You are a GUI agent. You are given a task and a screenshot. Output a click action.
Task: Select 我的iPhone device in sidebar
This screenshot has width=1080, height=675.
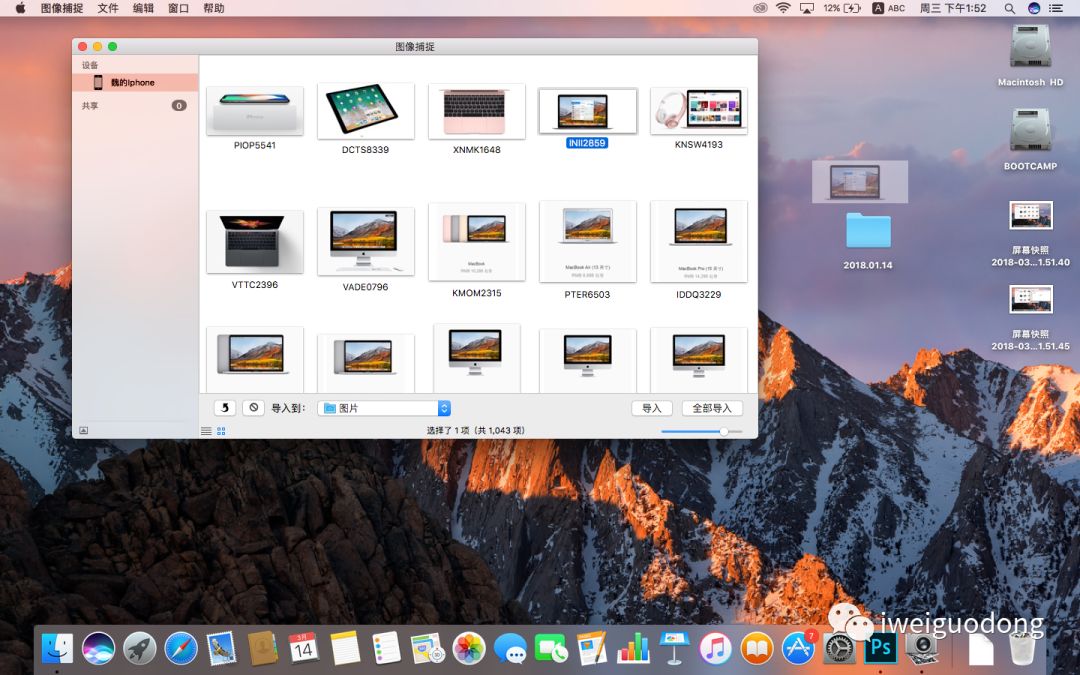(x=132, y=83)
